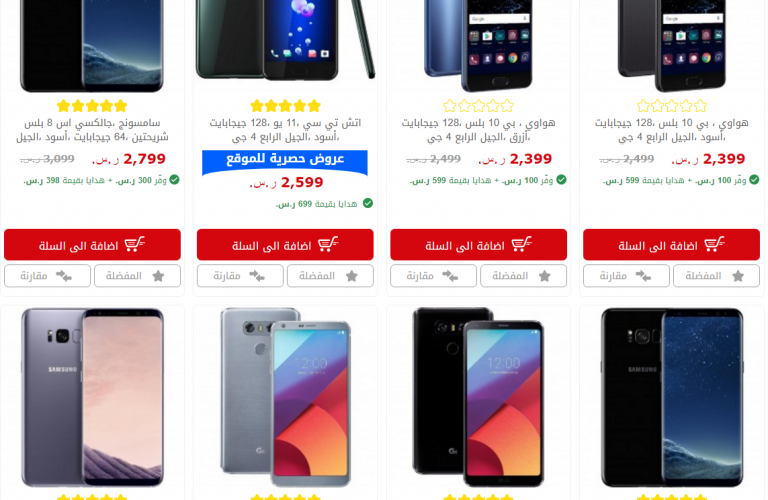The width and height of the screenshot is (768, 500).
Task: Click the exclusive website offers blue banner
Action: coord(285,162)
